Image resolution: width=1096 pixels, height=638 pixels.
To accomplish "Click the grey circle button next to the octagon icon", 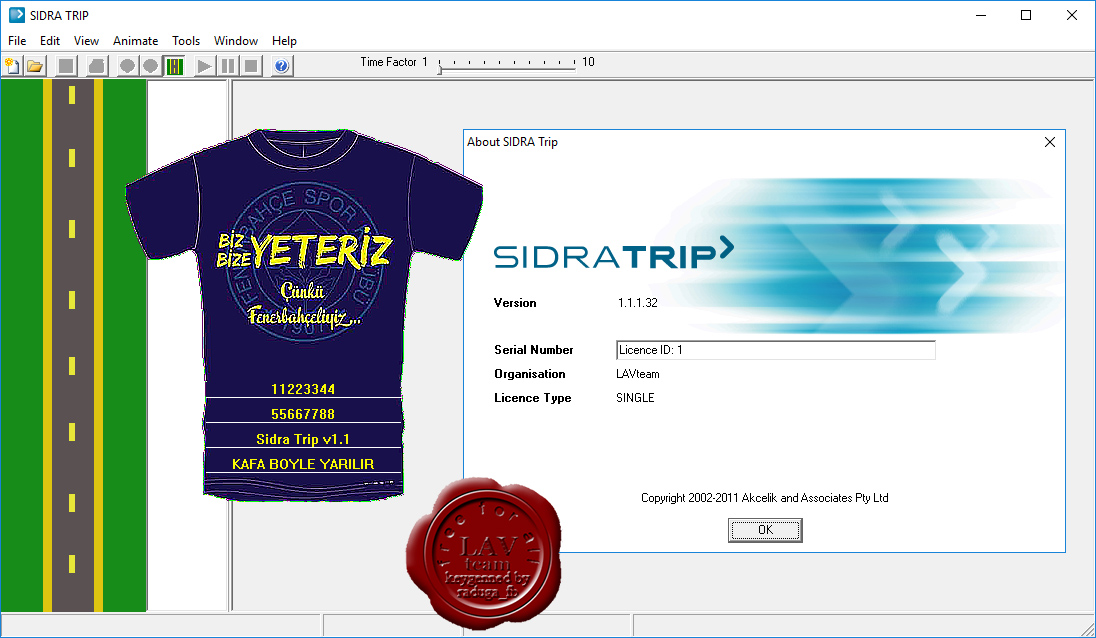I will (x=127, y=66).
